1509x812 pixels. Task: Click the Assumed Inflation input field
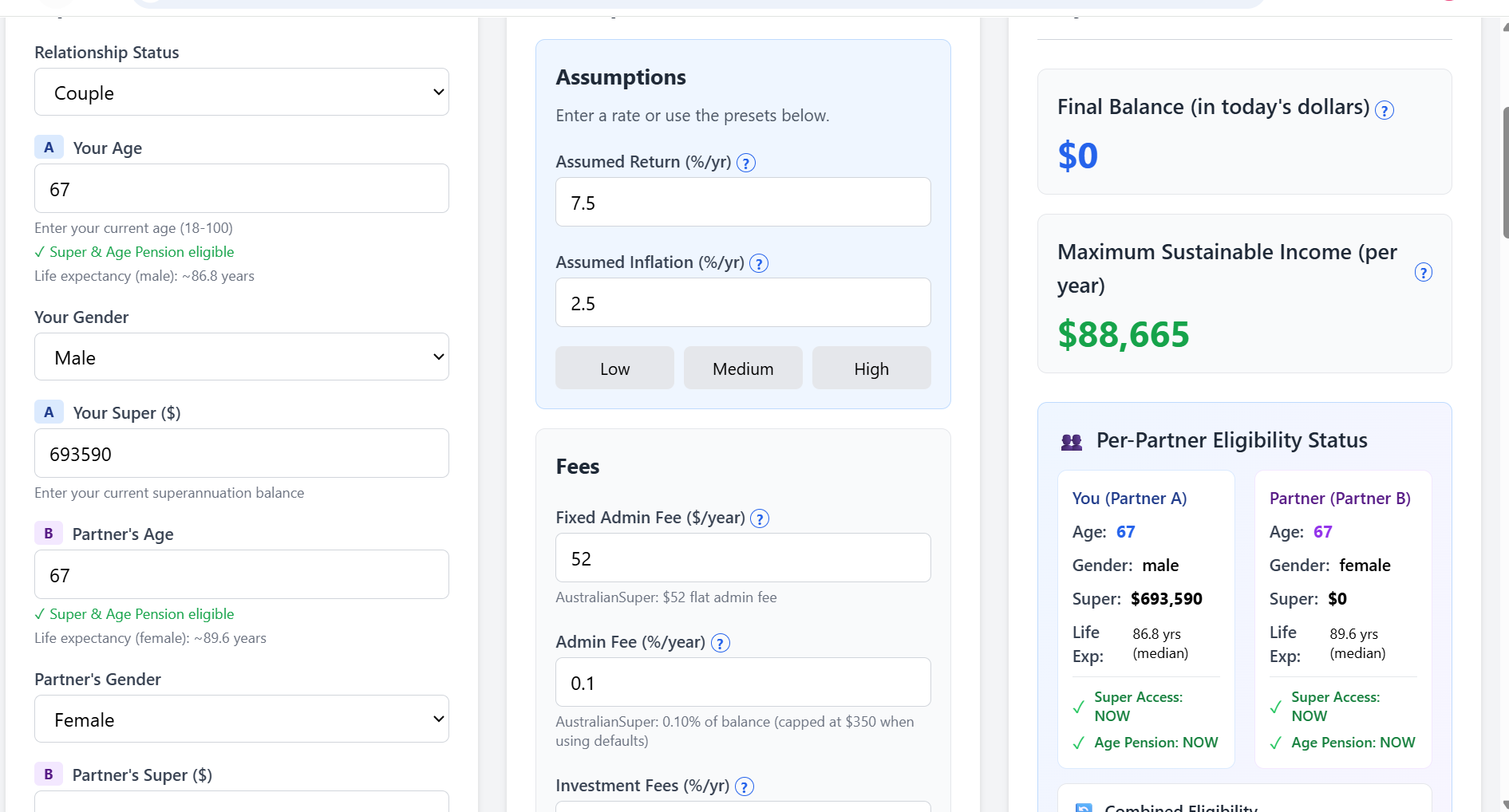point(742,303)
